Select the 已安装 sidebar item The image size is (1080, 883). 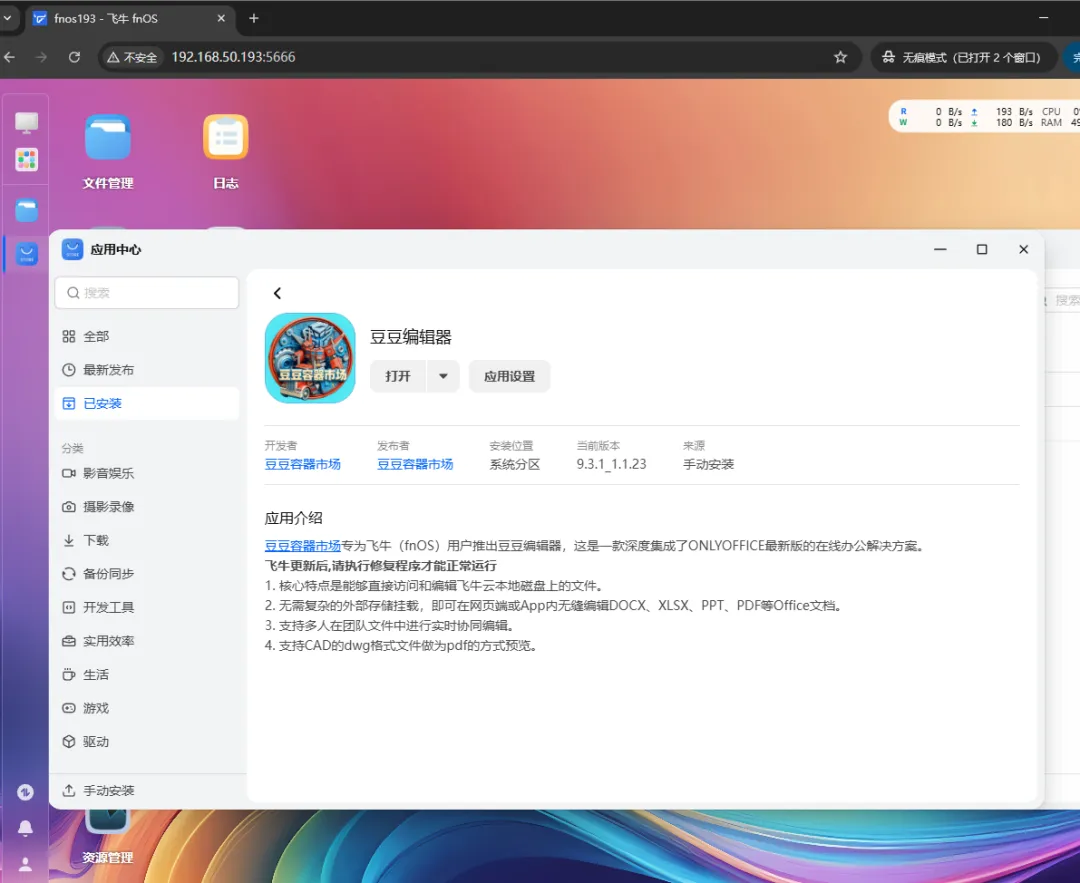(147, 404)
